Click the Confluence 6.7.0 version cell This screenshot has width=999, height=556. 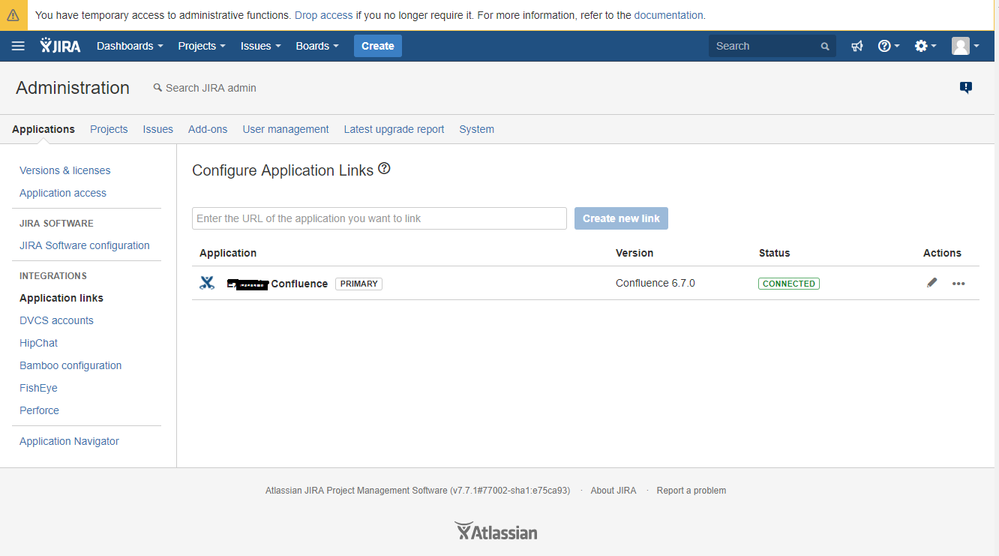click(655, 283)
